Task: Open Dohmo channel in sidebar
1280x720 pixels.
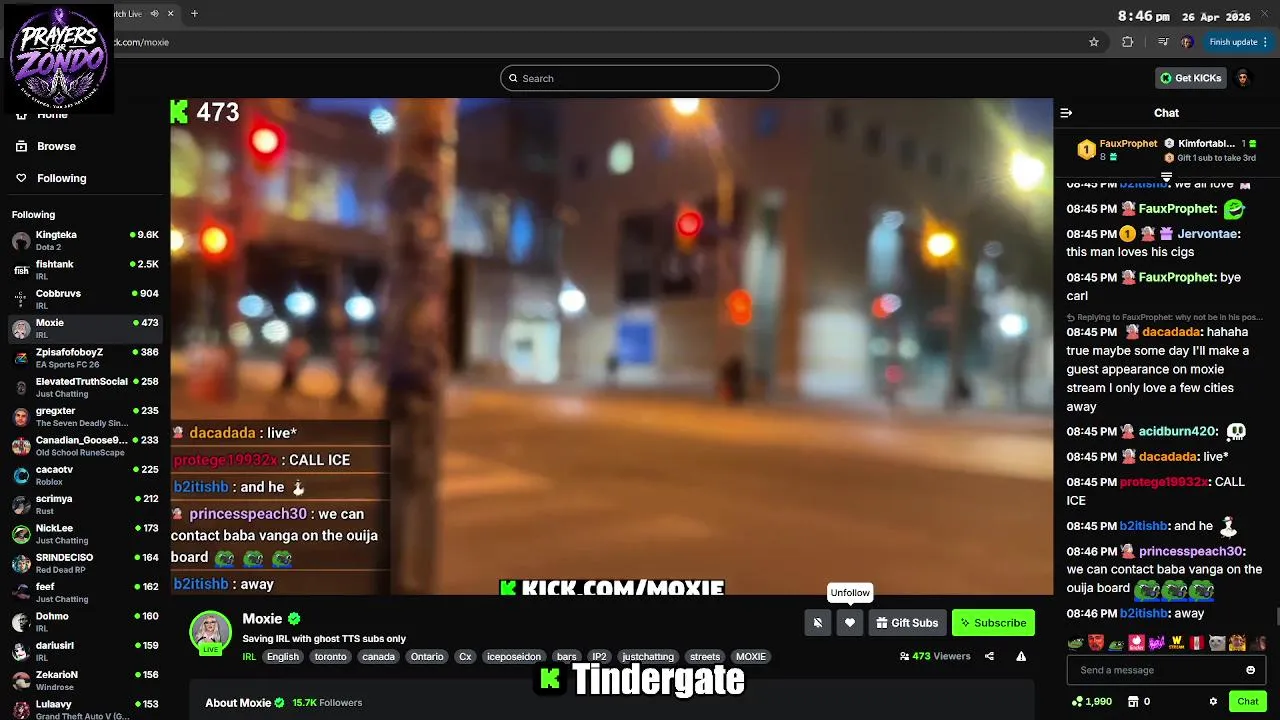Action: [x=85, y=621]
